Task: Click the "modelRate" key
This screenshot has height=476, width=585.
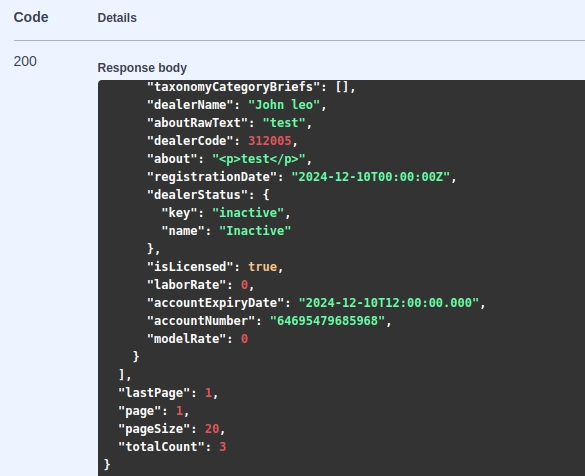Action: [x=187, y=339]
